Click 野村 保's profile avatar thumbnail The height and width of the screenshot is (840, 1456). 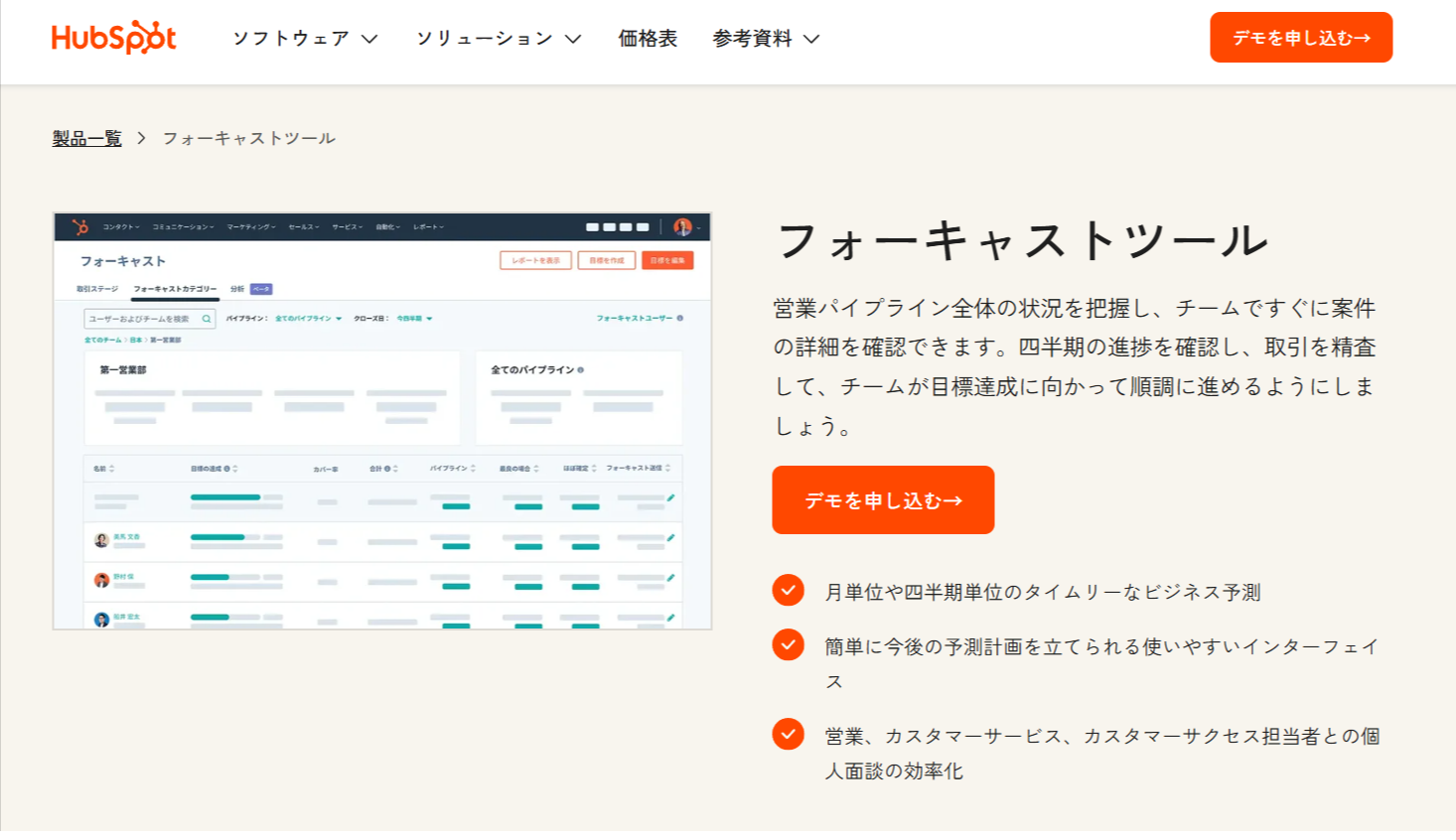101,579
